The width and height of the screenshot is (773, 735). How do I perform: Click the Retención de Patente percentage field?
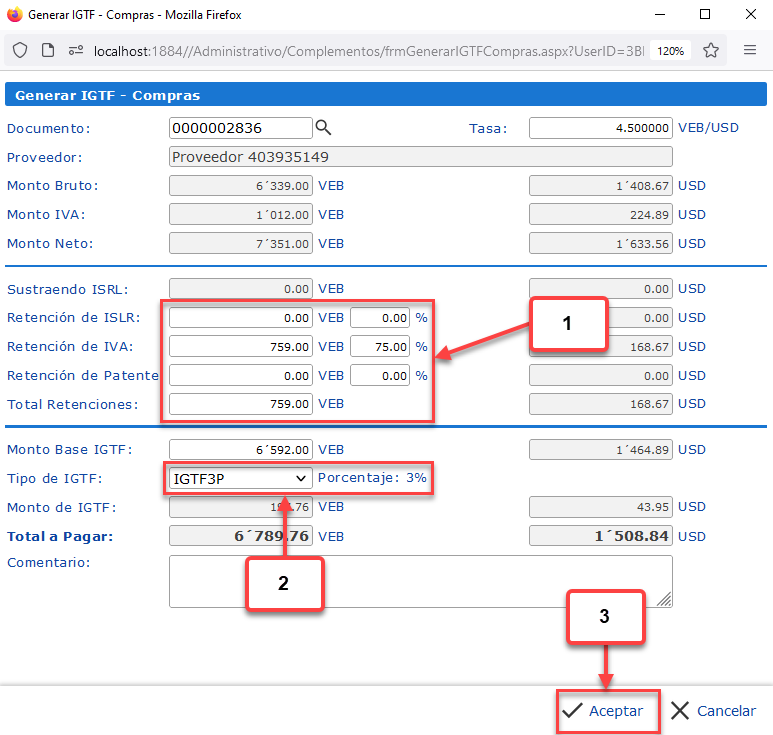click(x=379, y=376)
